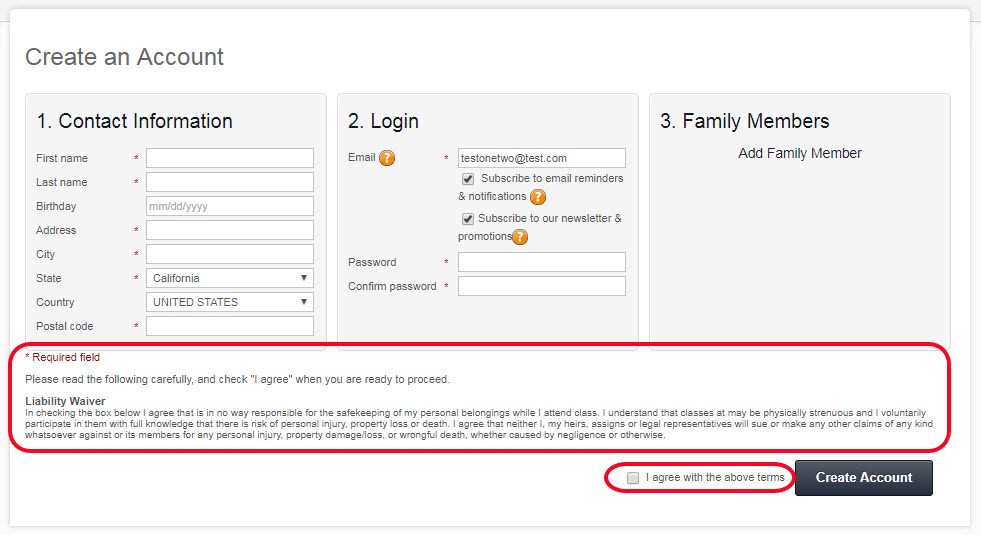Focus the Last name input field

[x=230, y=182]
